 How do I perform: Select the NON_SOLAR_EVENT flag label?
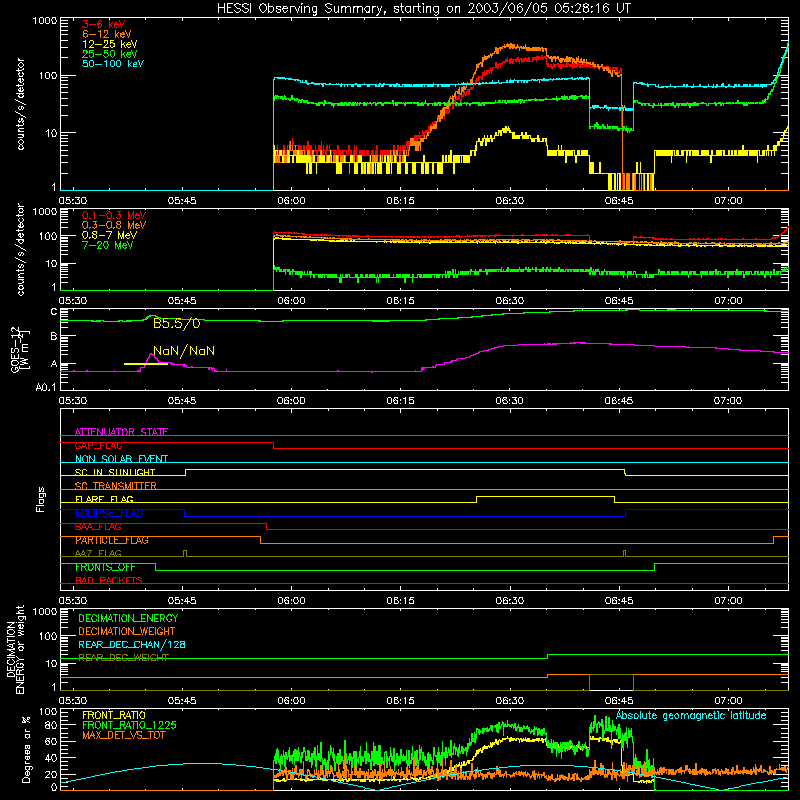(x=121, y=459)
